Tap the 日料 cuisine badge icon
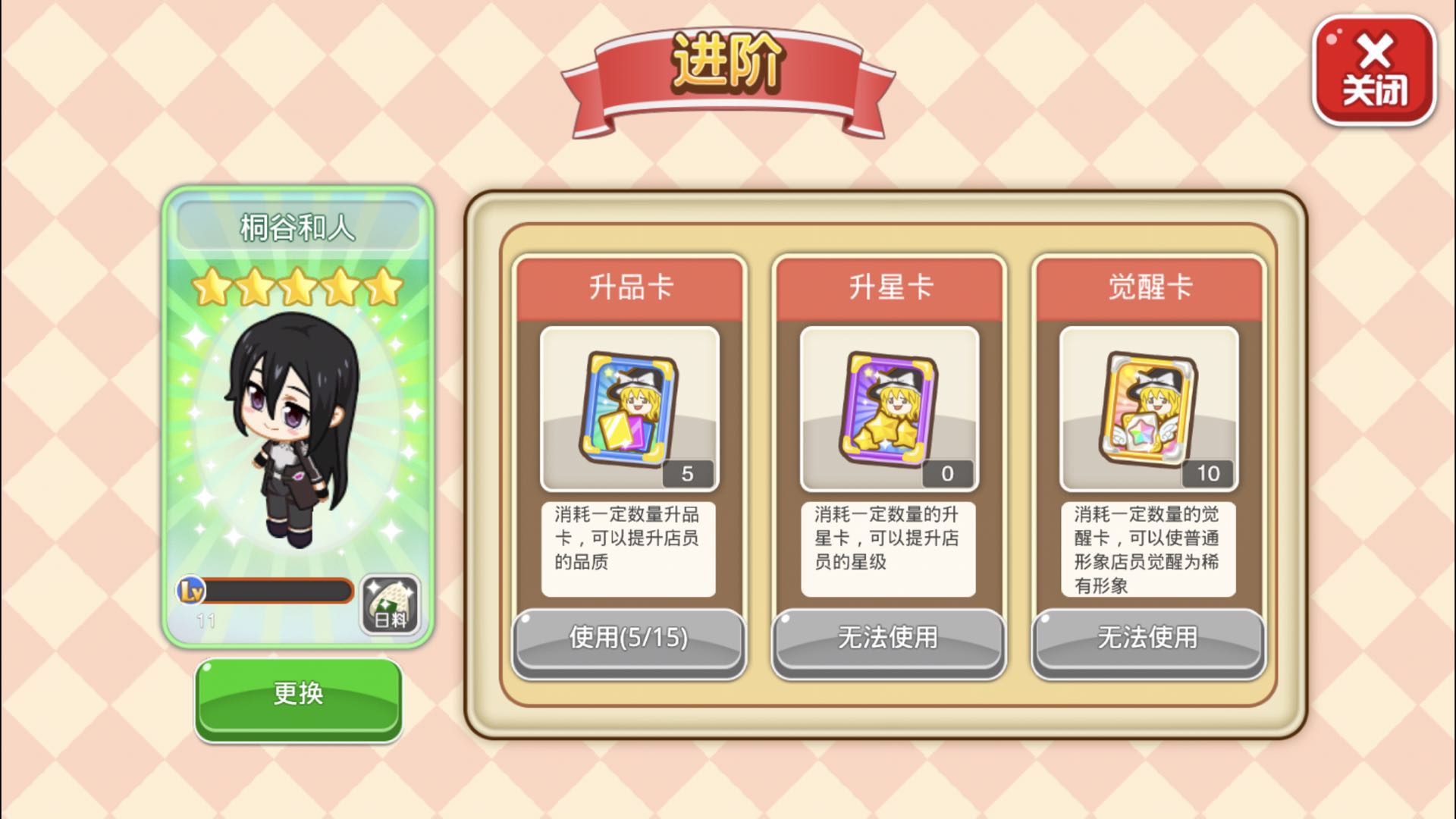This screenshot has width=1456, height=819. 390,604
